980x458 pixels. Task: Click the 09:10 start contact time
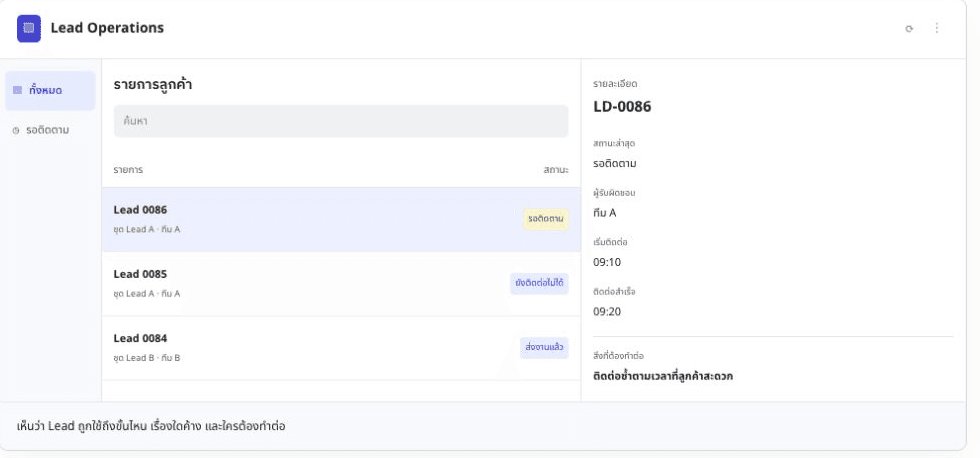[x=607, y=262]
